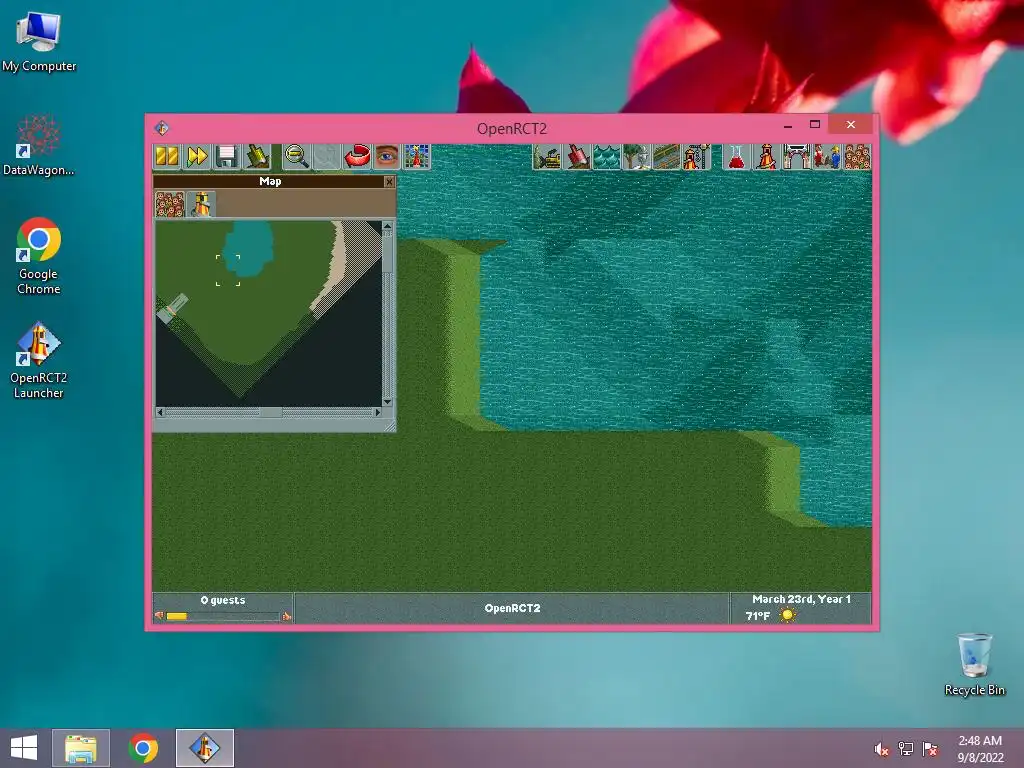Select the clear scenery bulldozer tool
Image resolution: width=1024 pixels, height=768 pixels.
(x=547, y=157)
